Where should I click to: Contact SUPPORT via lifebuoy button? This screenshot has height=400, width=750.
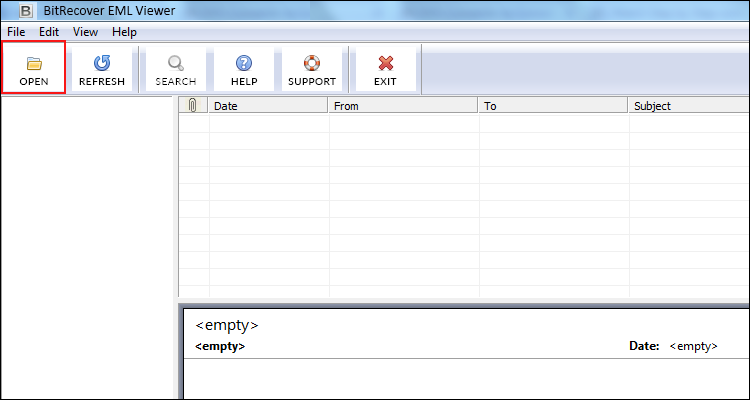click(x=312, y=69)
